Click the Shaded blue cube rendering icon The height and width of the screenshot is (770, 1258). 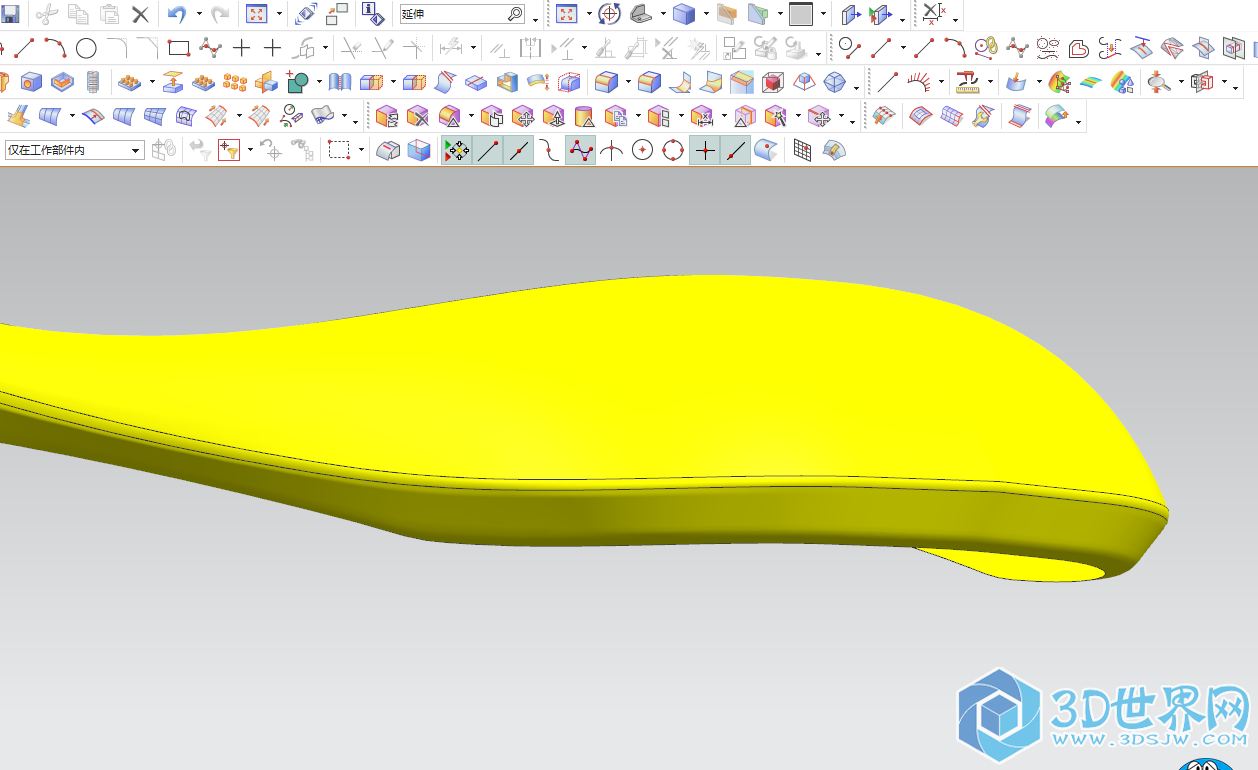coord(684,14)
